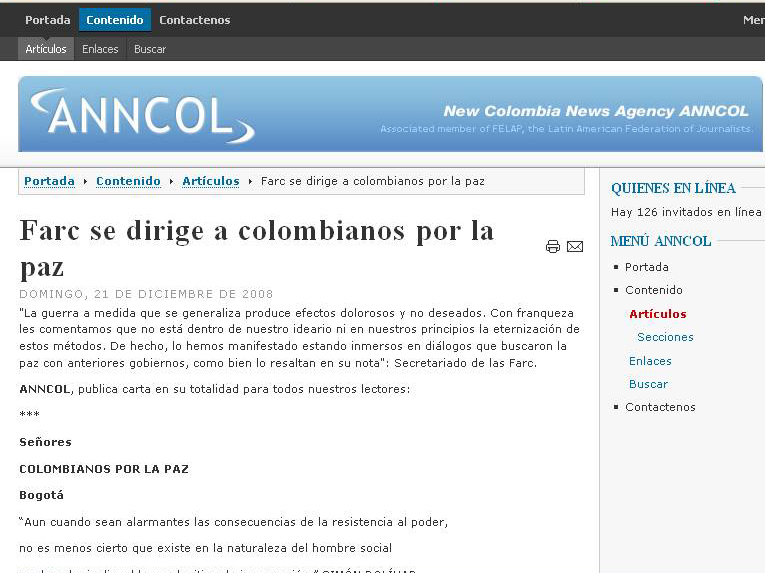Click 'COLOMBIANOS POR LA PAZ' bold line

[104, 469]
